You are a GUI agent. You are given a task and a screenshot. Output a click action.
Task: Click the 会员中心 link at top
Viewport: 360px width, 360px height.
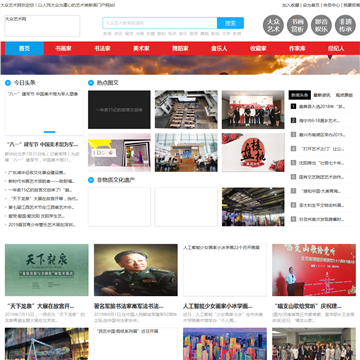[x=332, y=5]
